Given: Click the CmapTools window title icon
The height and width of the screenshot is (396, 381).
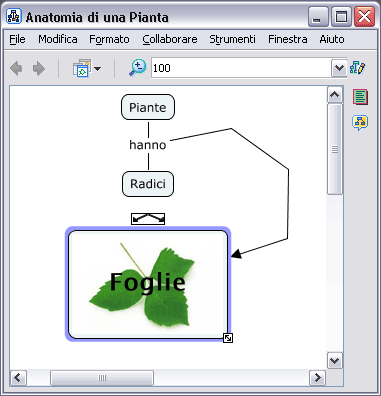Looking at the screenshot, I should (14, 17).
